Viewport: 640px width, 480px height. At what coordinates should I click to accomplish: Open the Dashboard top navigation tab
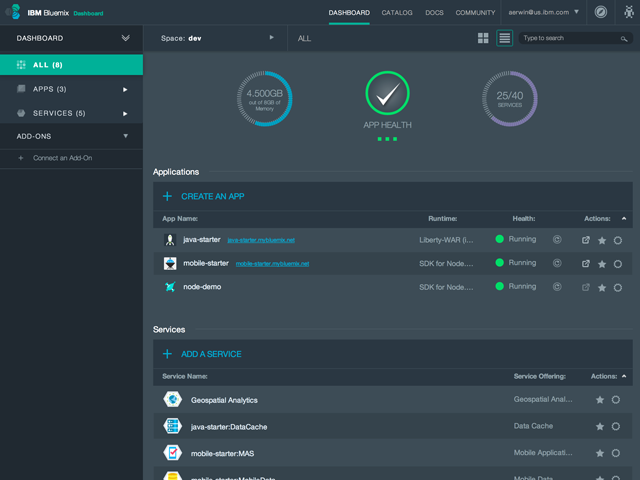[x=349, y=13]
